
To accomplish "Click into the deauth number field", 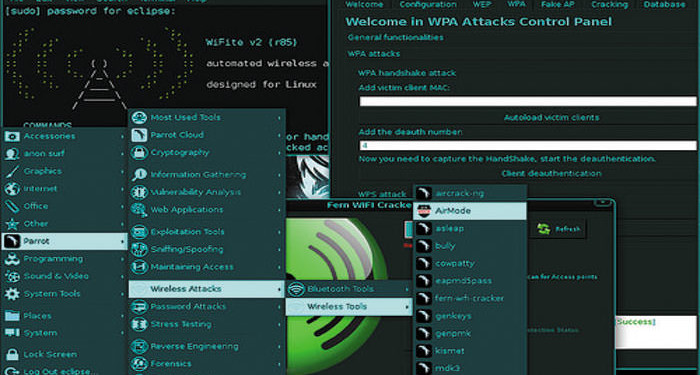I will coord(528,146).
